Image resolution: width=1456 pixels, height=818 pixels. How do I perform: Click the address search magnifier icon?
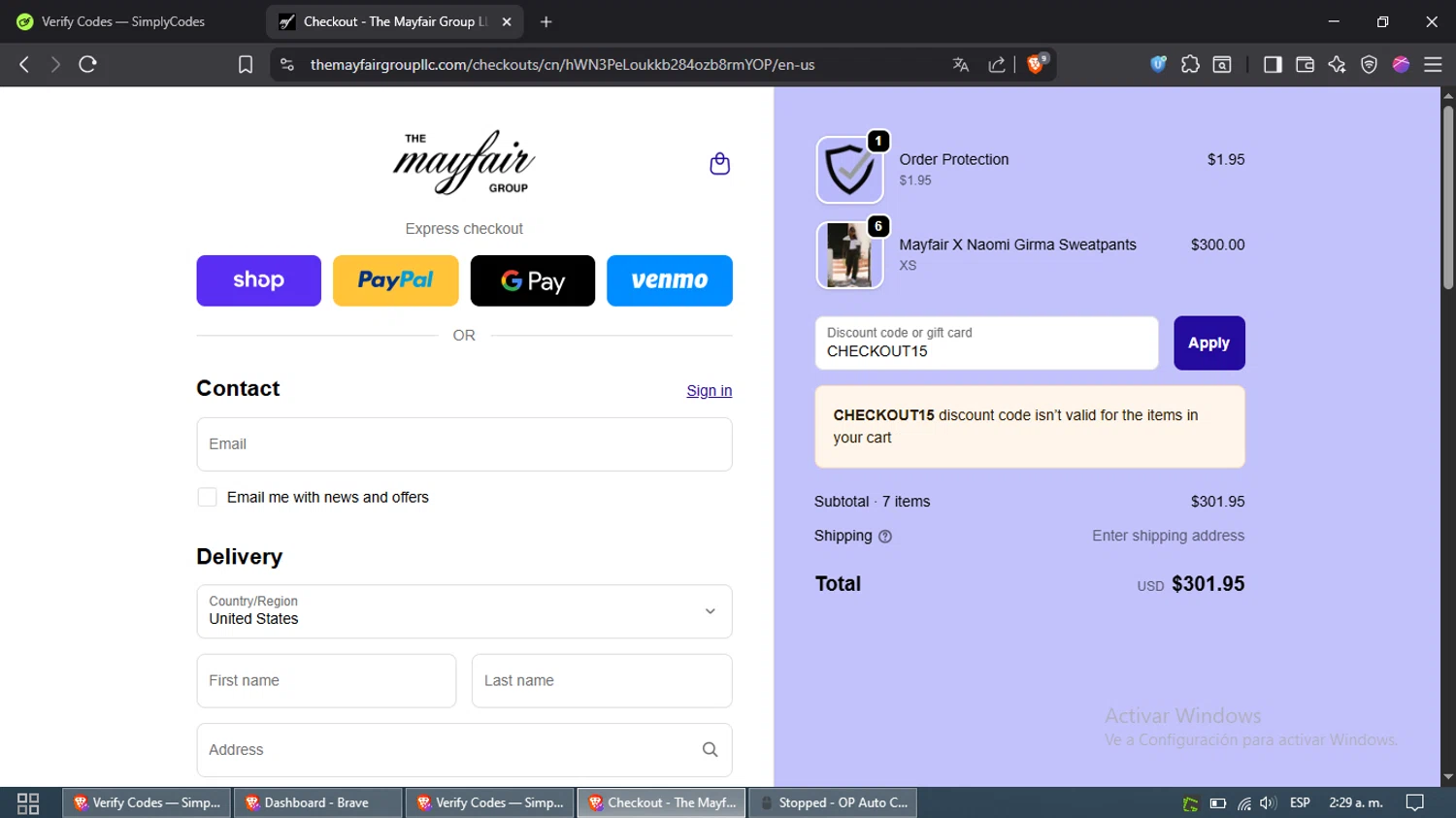[710, 749]
